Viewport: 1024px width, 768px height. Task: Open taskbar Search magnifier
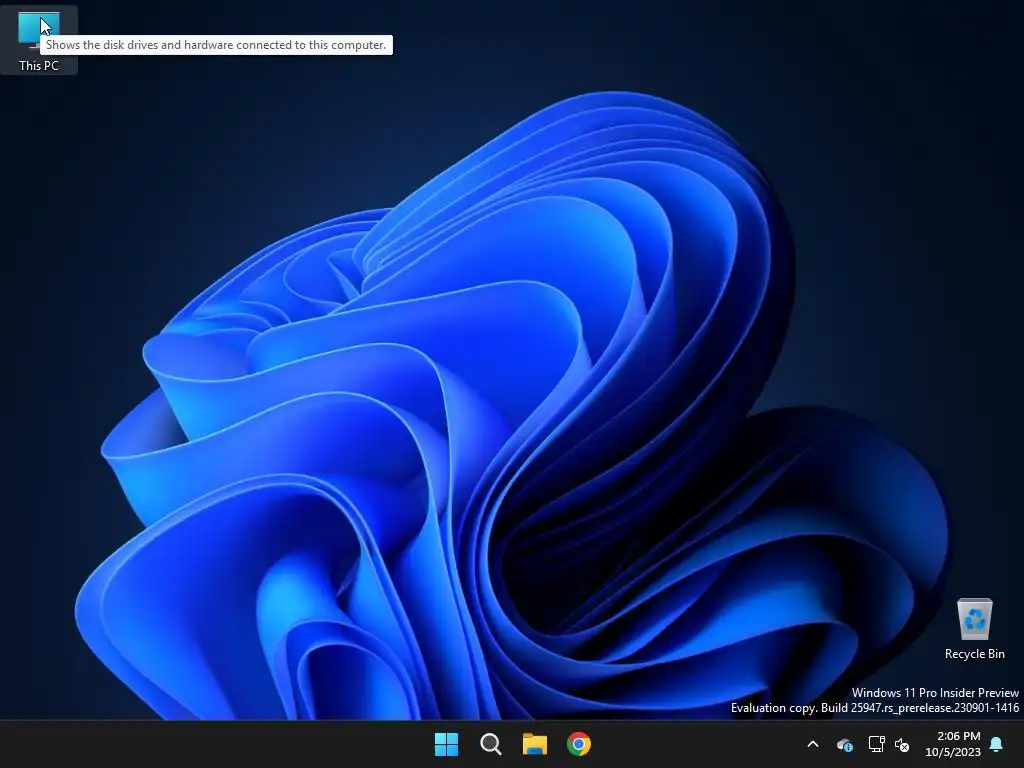click(x=490, y=744)
